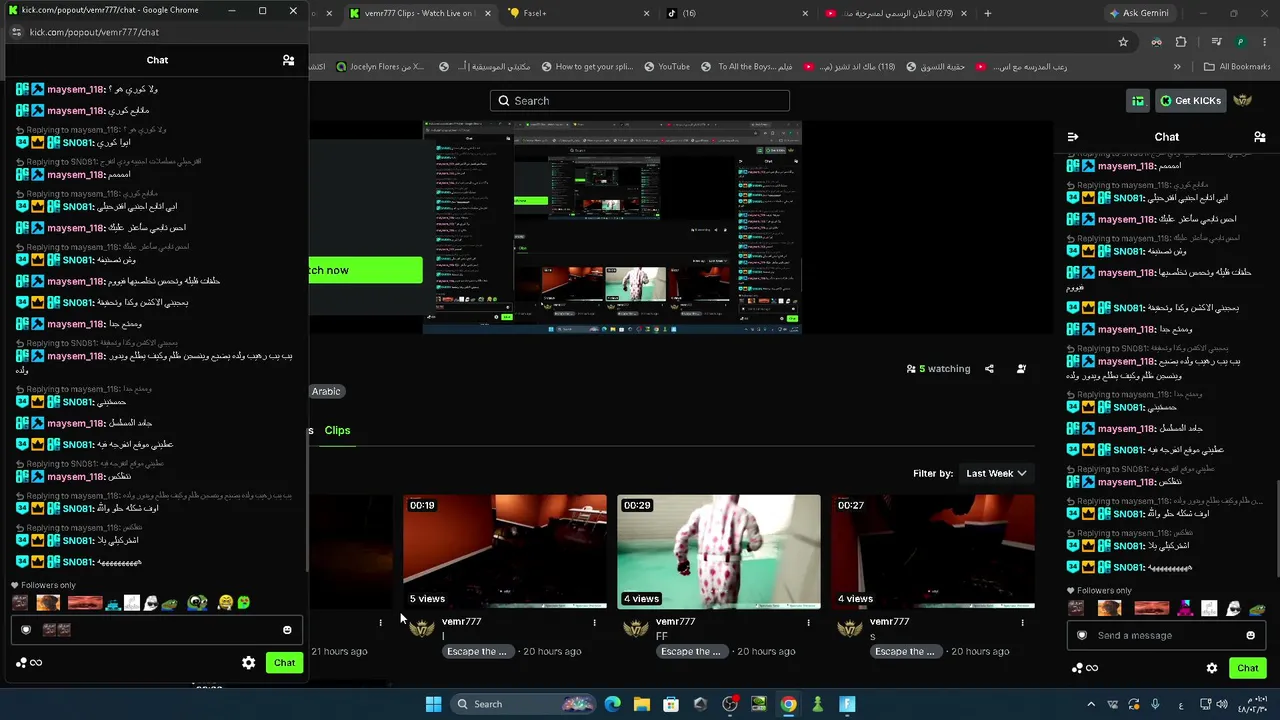Click the 5 watching viewer count
Image resolution: width=1280 pixels, height=720 pixels.
pyautogui.click(x=939, y=369)
